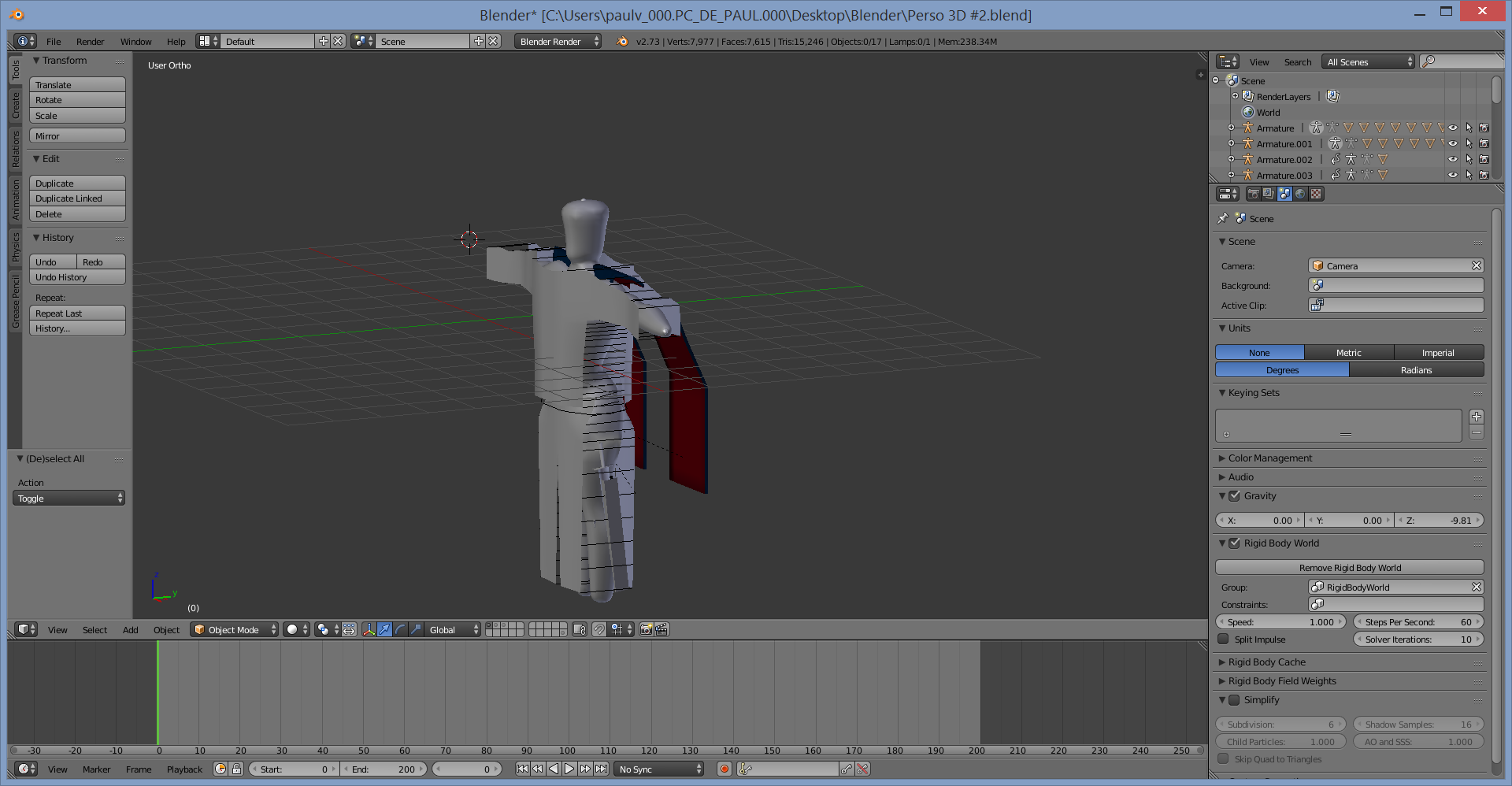Screen dimensions: 1512x786
Task: Click the Mirror button
Action: click(77, 135)
